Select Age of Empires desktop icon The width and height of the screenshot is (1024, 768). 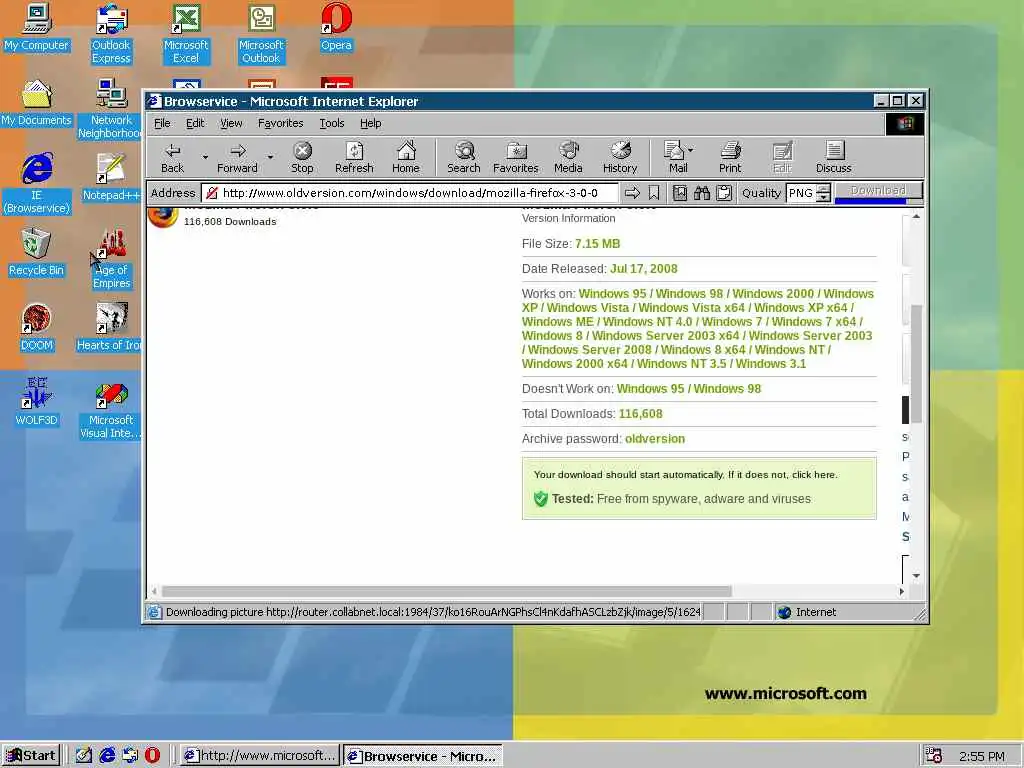pyautogui.click(x=111, y=259)
